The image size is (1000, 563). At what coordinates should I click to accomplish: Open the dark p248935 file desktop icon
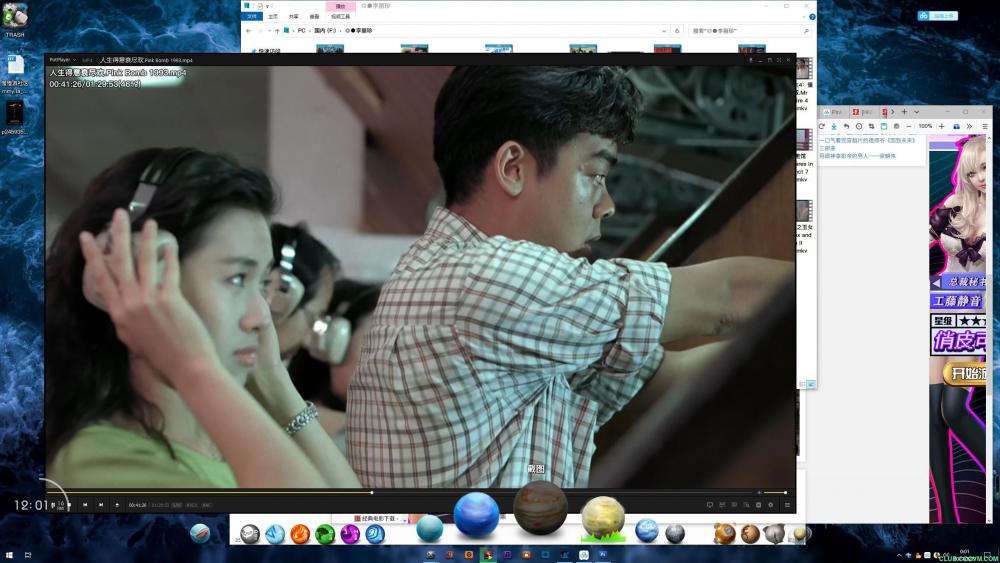click(14, 117)
